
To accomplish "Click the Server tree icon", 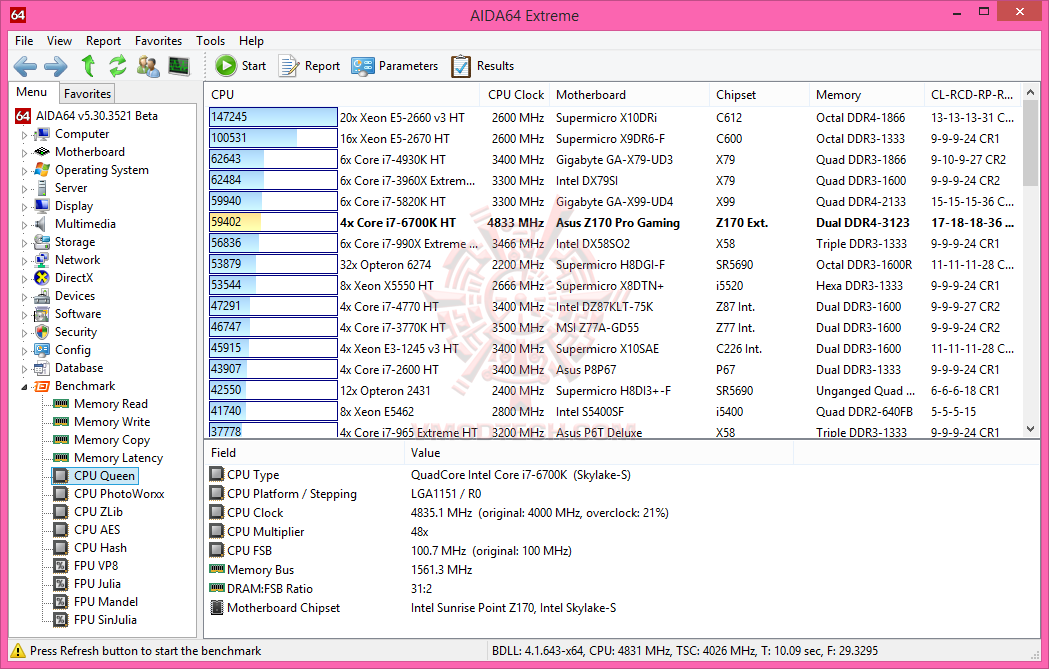I will point(42,188).
